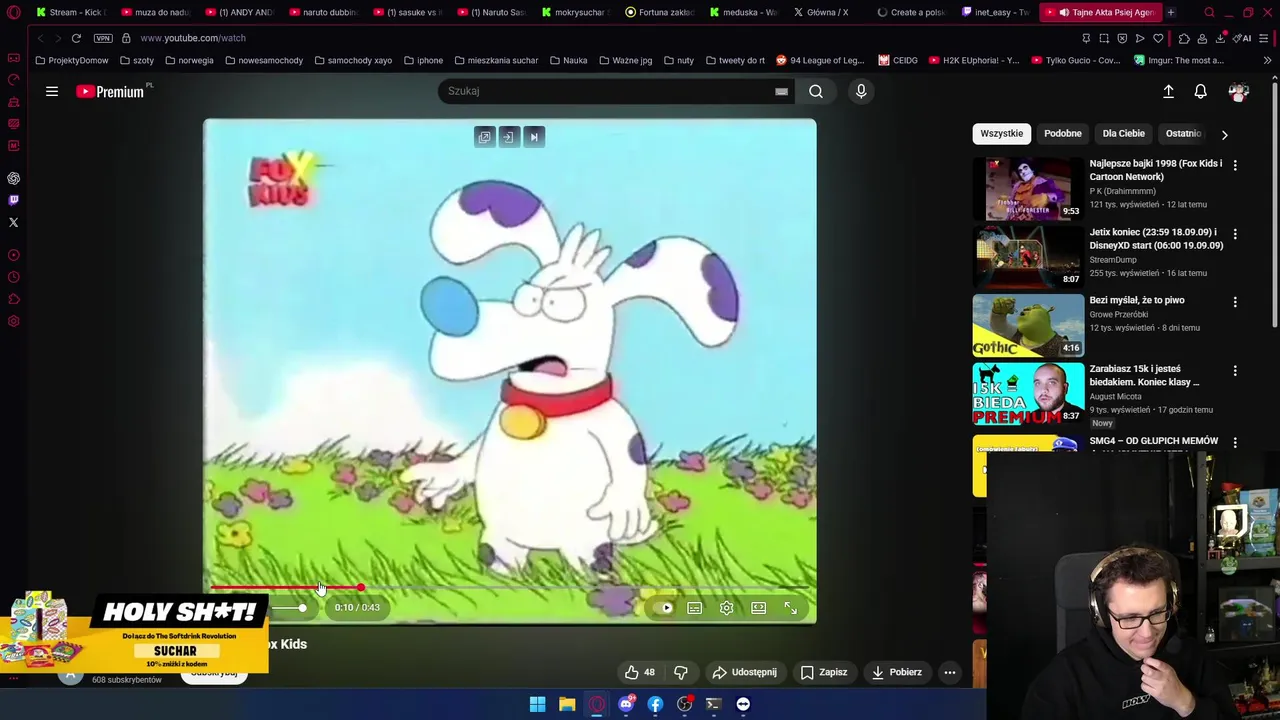Screen dimensions: 1280x720
Task: Switch player to theater mode
Action: [759, 608]
